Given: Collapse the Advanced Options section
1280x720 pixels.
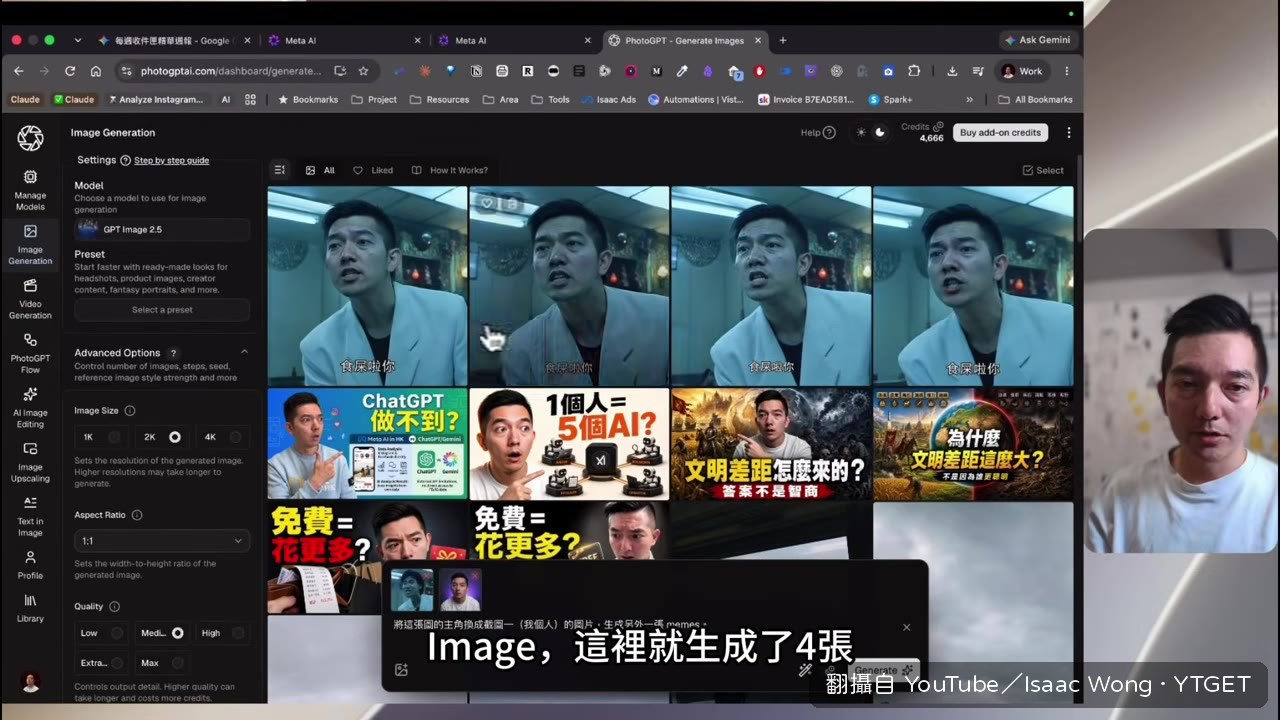Looking at the screenshot, I should coord(244,352).
